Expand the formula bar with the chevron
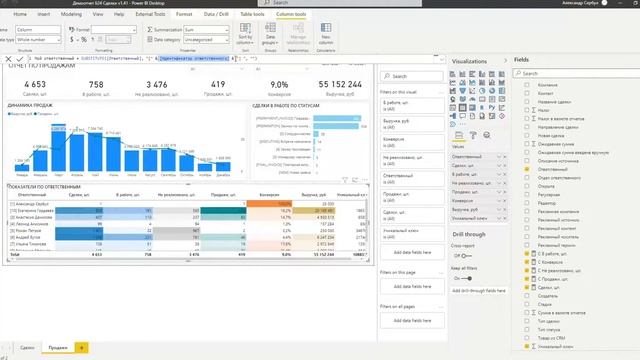Viewport: 640px width, 360px height. (x=441, y=59)
